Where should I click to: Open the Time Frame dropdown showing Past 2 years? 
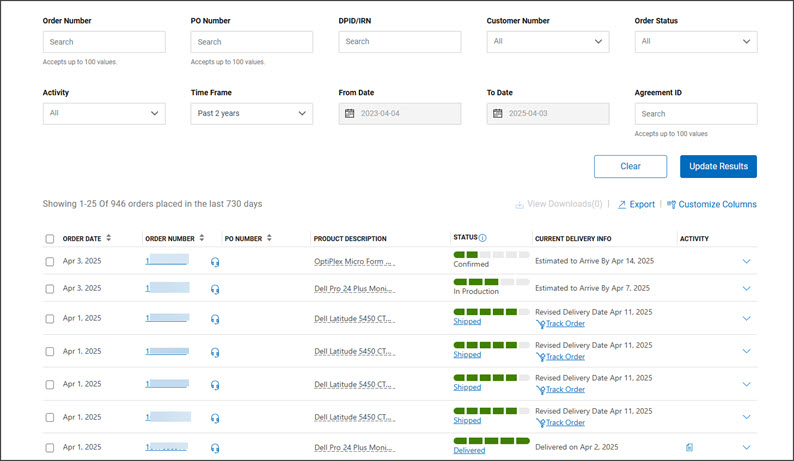tap(251, 113)
